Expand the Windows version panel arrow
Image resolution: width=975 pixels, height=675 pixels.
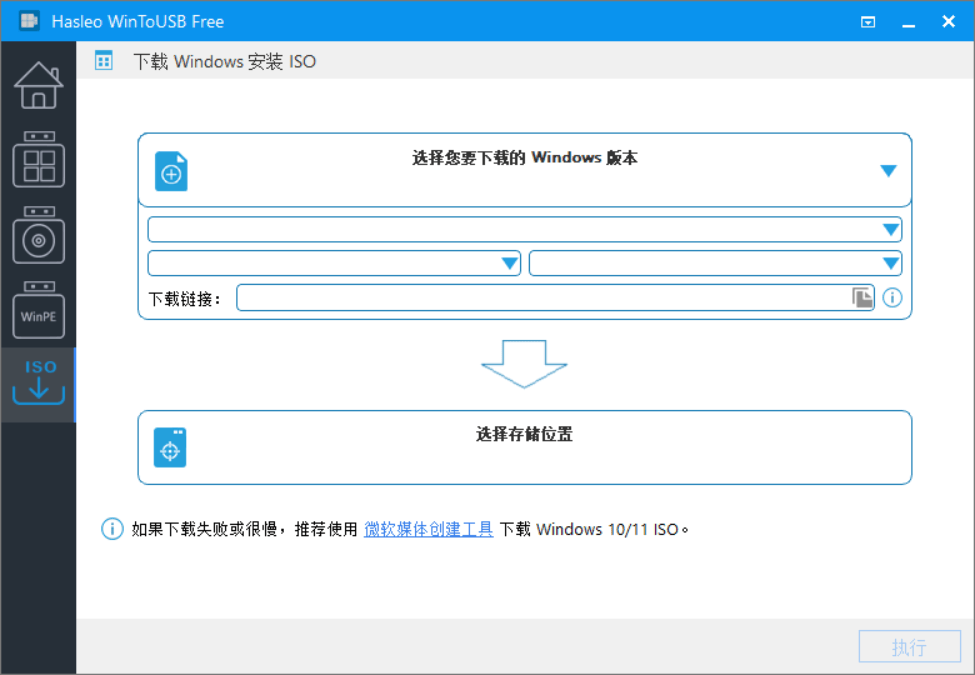point(889,170)
